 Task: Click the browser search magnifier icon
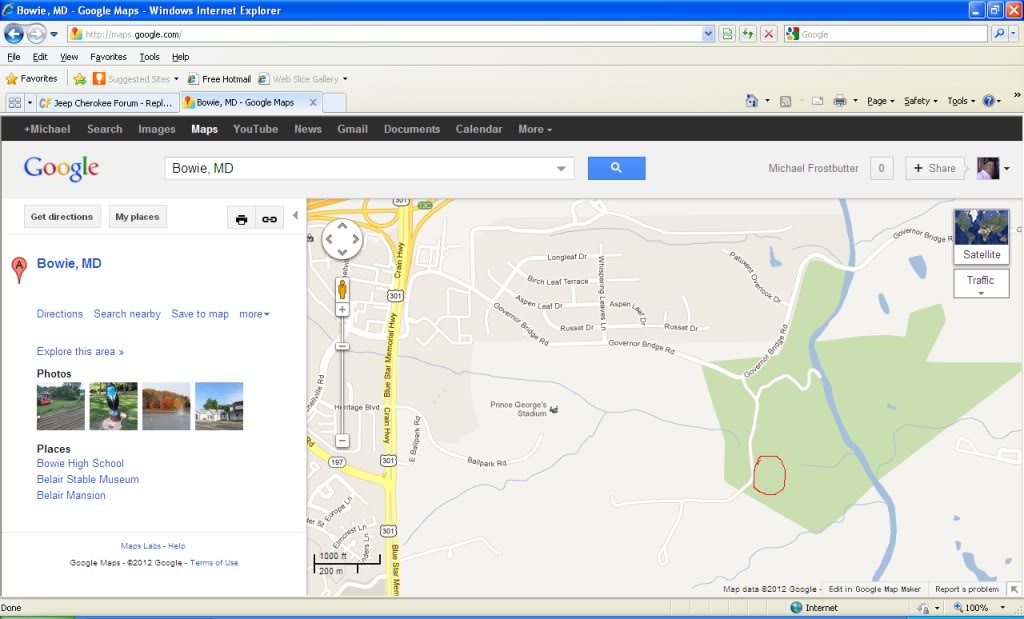pyautogui.click(x=999, y=34)
